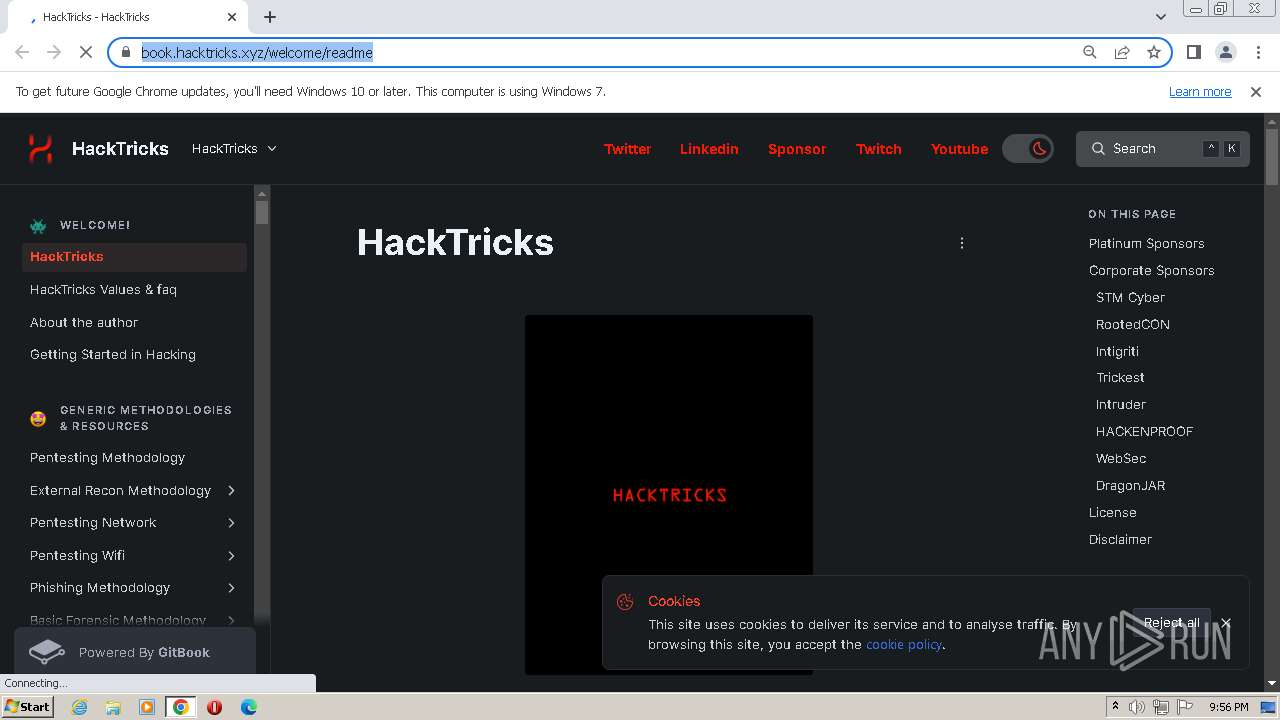Open Microsoft Edge icon in taskbar
Image resolution: width=1280 pixels, height=720 pixels.
248,707
